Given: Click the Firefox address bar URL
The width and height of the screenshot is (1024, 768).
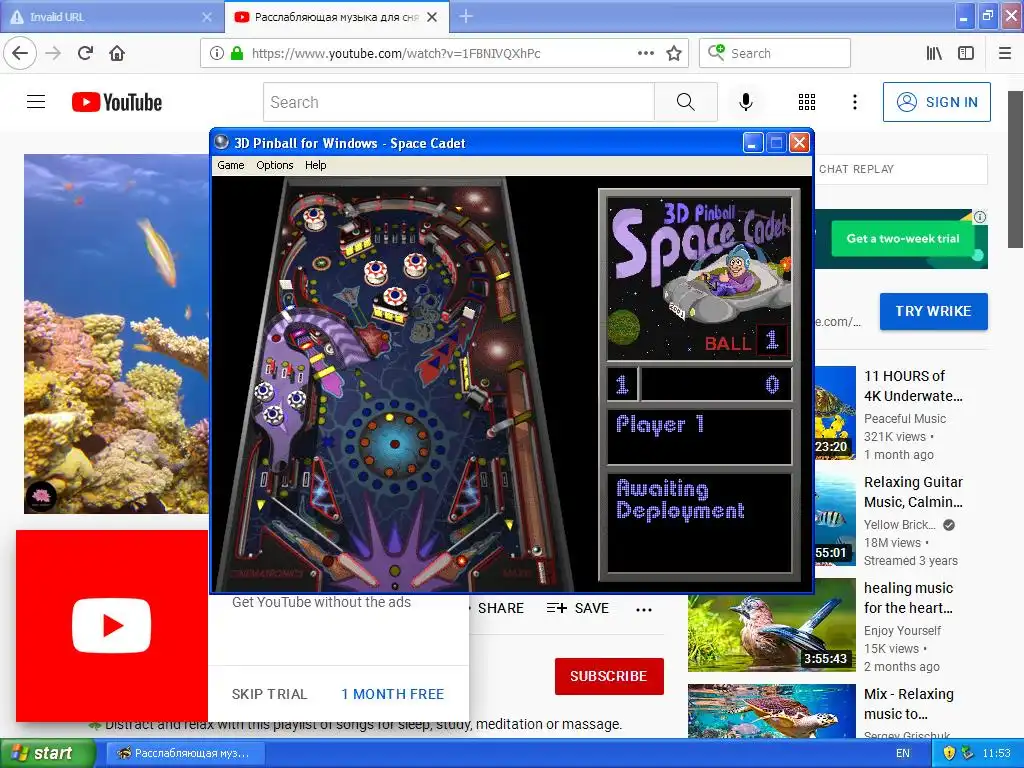Looking at the screenshot, I should (x=396, y=53).
